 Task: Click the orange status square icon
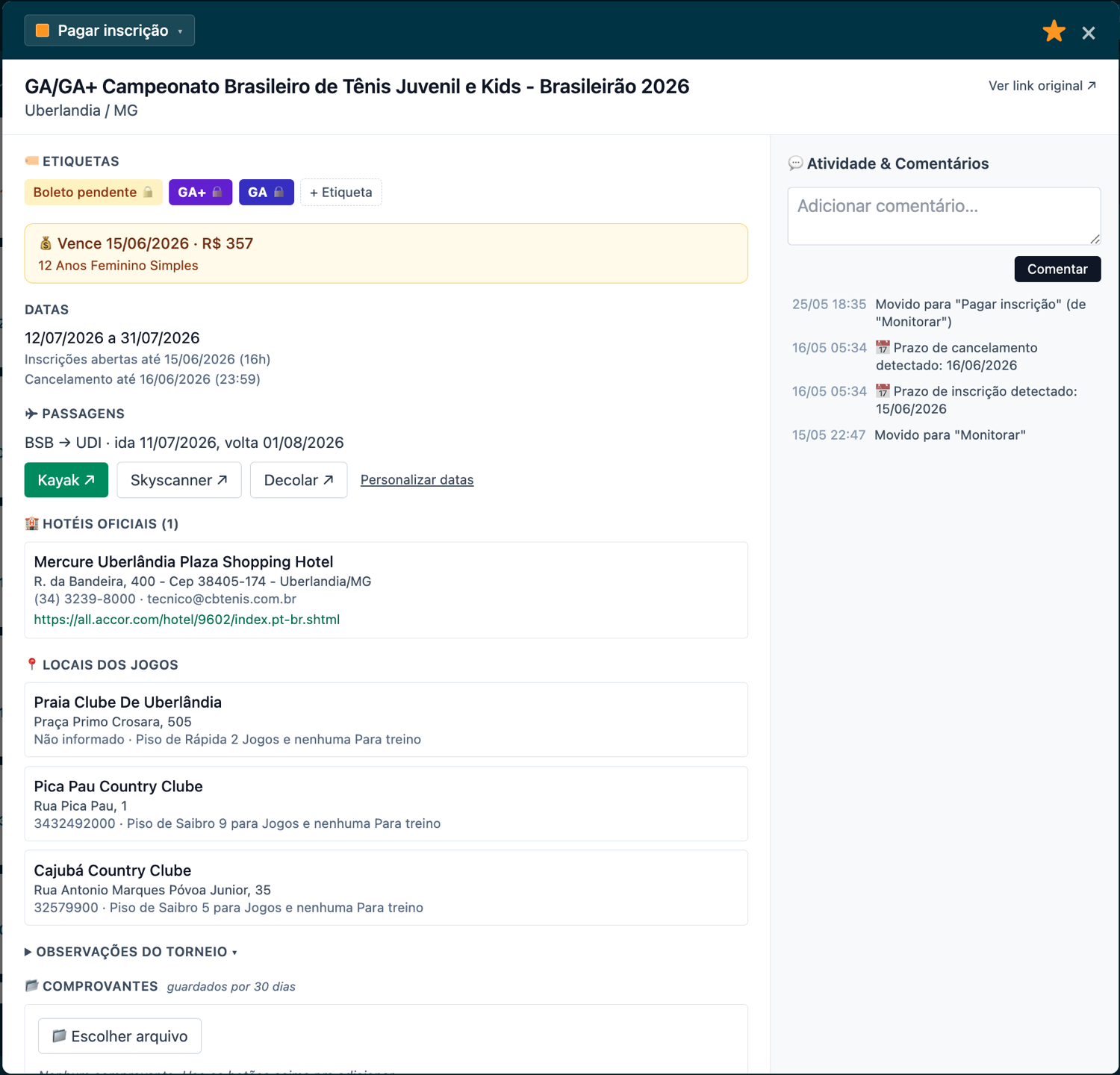click(x=43, y=31)
